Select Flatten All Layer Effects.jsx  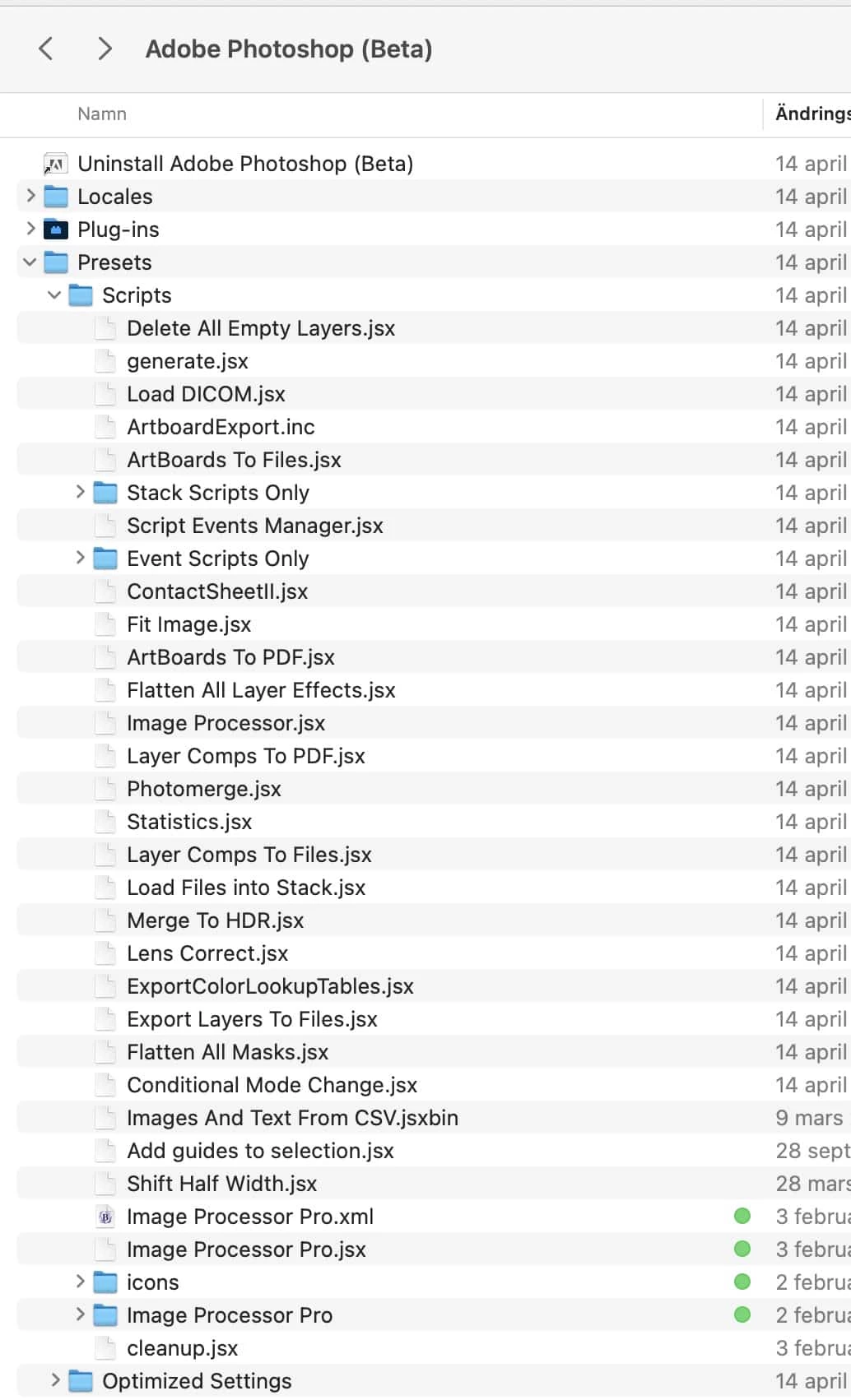pos(261,690)
